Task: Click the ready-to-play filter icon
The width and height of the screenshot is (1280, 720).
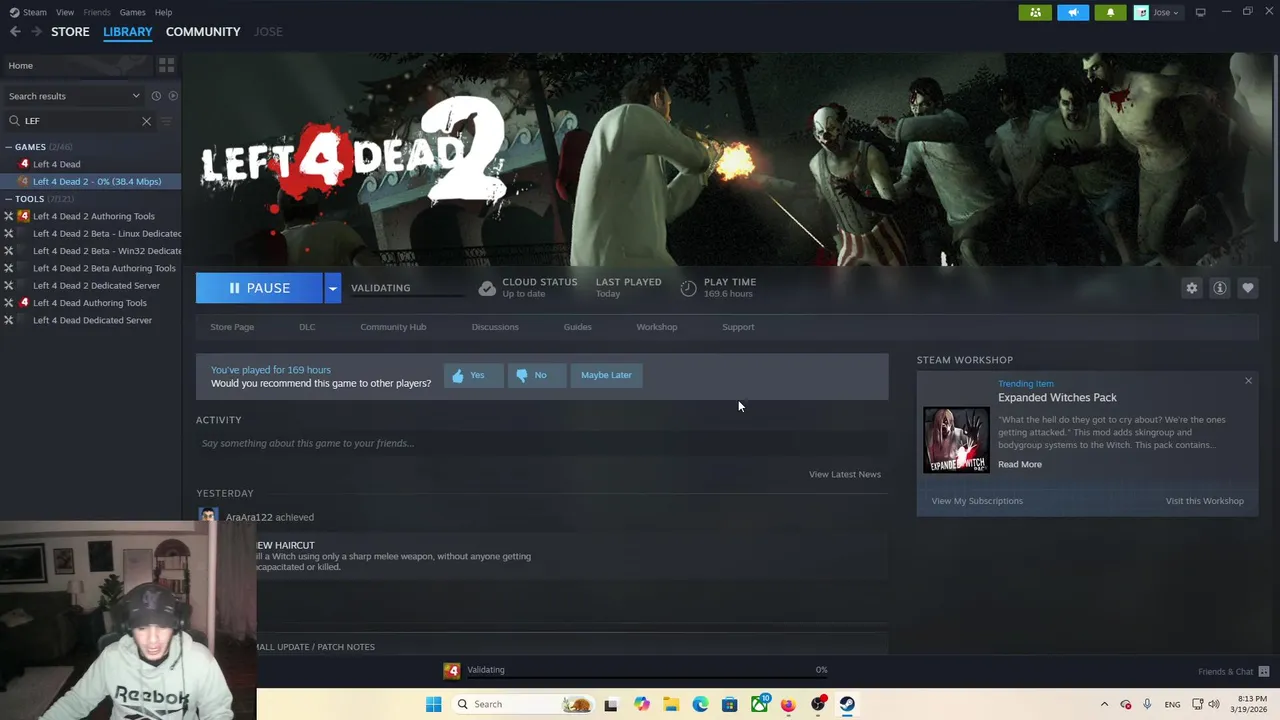Action: [x=173, y=96]
